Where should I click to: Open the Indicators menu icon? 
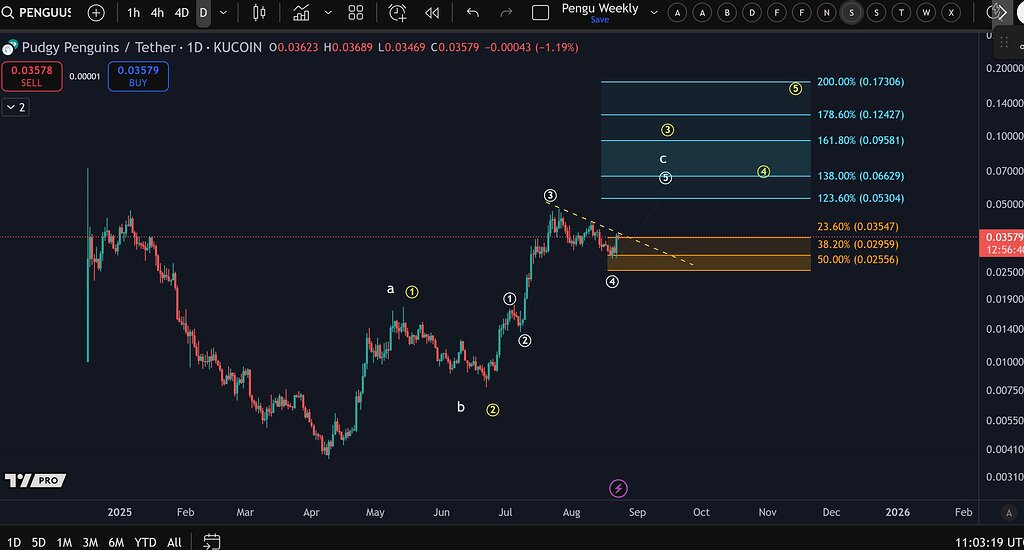pos(300,13)
